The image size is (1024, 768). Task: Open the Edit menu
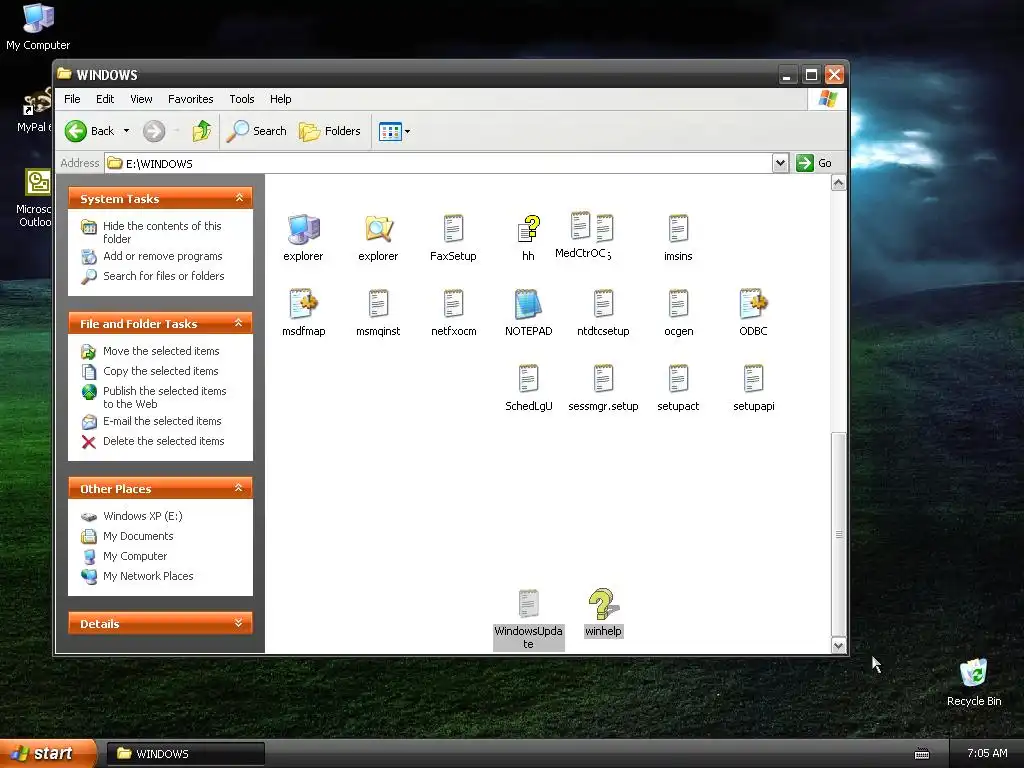tap(105, 99)
